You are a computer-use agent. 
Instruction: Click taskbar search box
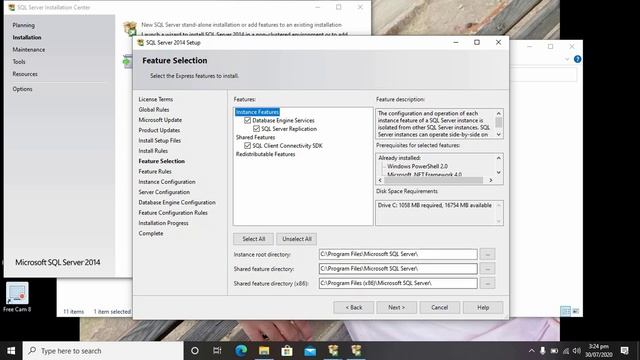pos(103,351)
